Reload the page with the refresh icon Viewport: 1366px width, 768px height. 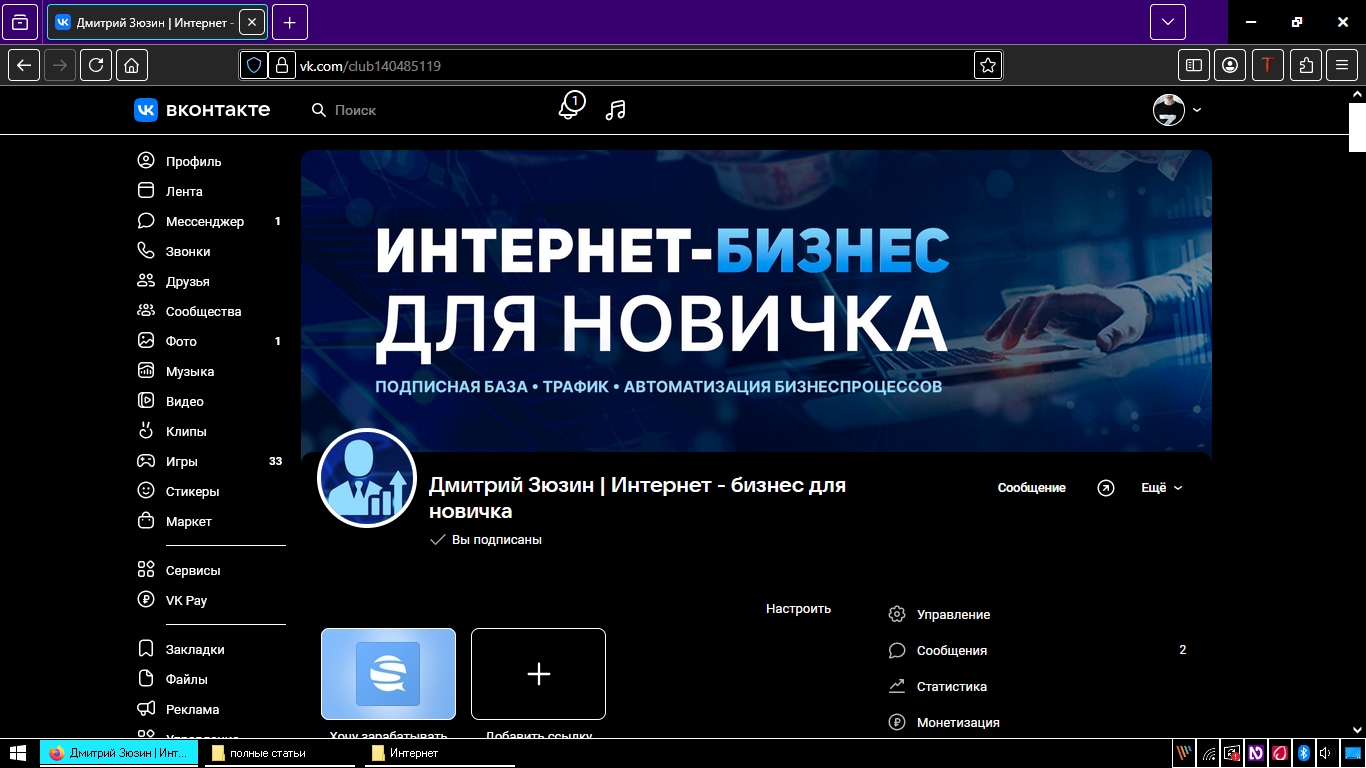pyautogui.click(x=96, y=65)
